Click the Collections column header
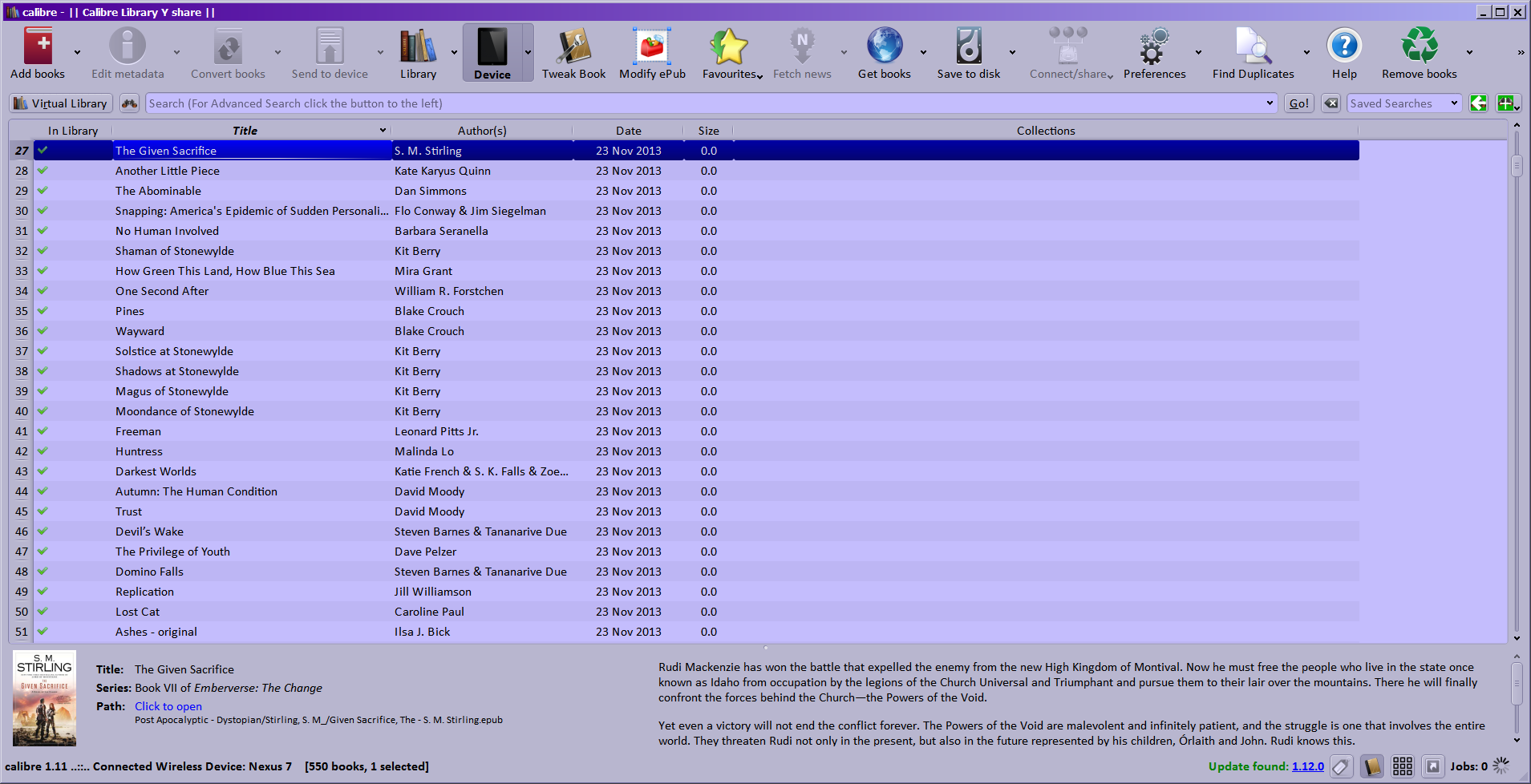This screenshot has width=1531, height=784. (x=1046, y=131)
